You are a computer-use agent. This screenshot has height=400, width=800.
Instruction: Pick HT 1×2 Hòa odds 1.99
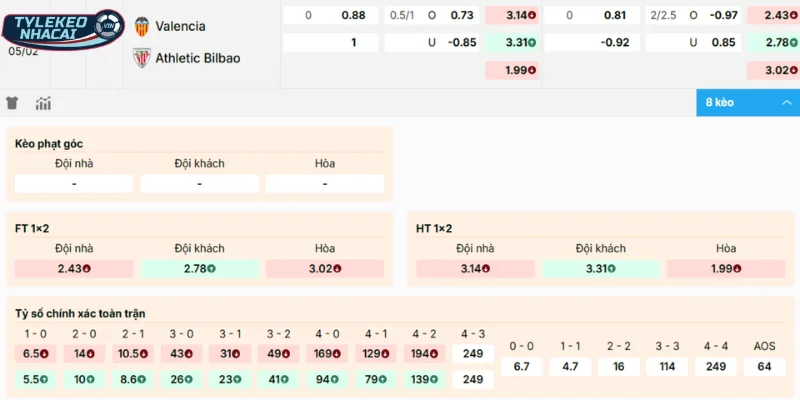[x=725, y=269]
